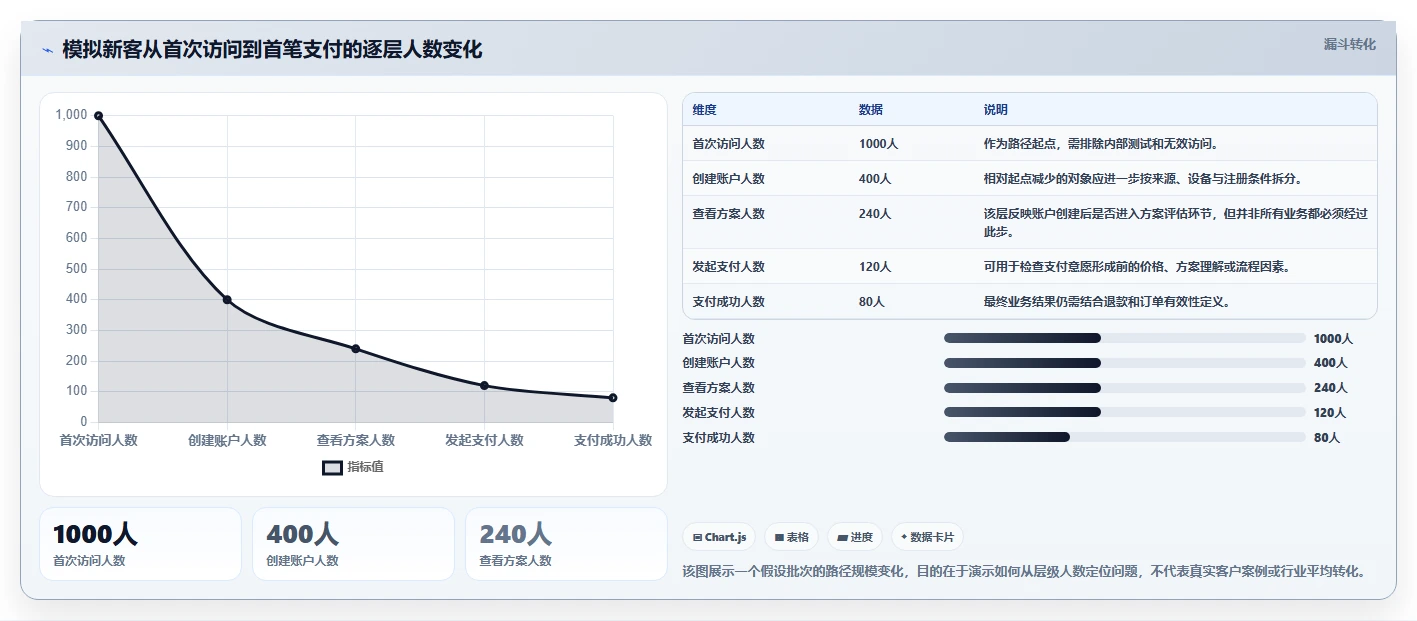This screenshot has height=621, width=1417.
Task: Click the 进度 chip
Action: pyautogui.click(x=854, y=537)
